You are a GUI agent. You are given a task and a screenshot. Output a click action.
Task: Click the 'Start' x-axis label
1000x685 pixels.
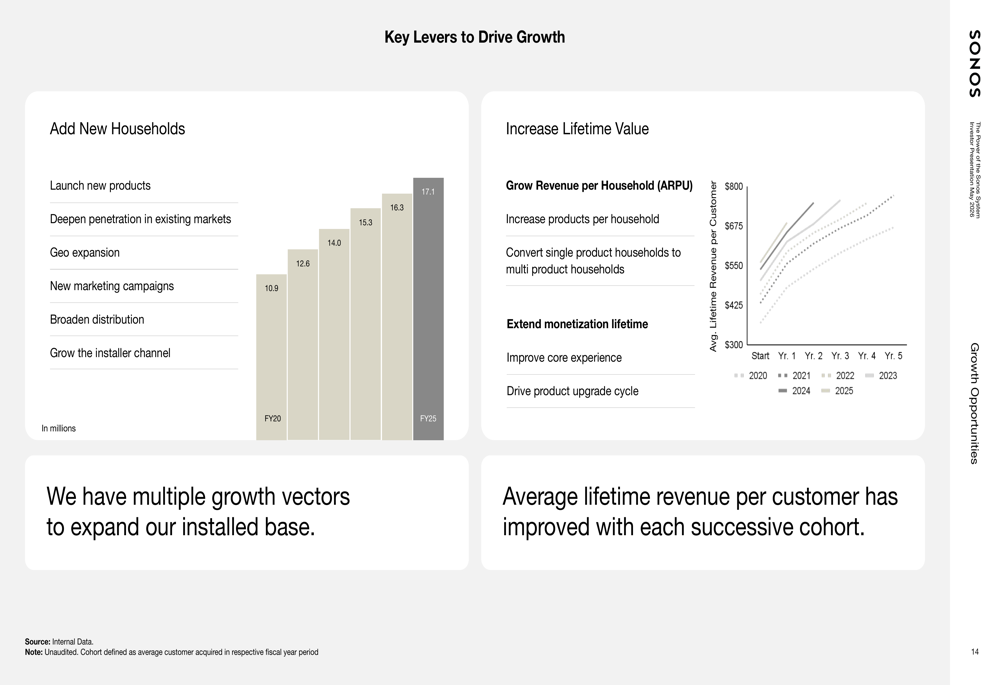(x=760, y=356)
